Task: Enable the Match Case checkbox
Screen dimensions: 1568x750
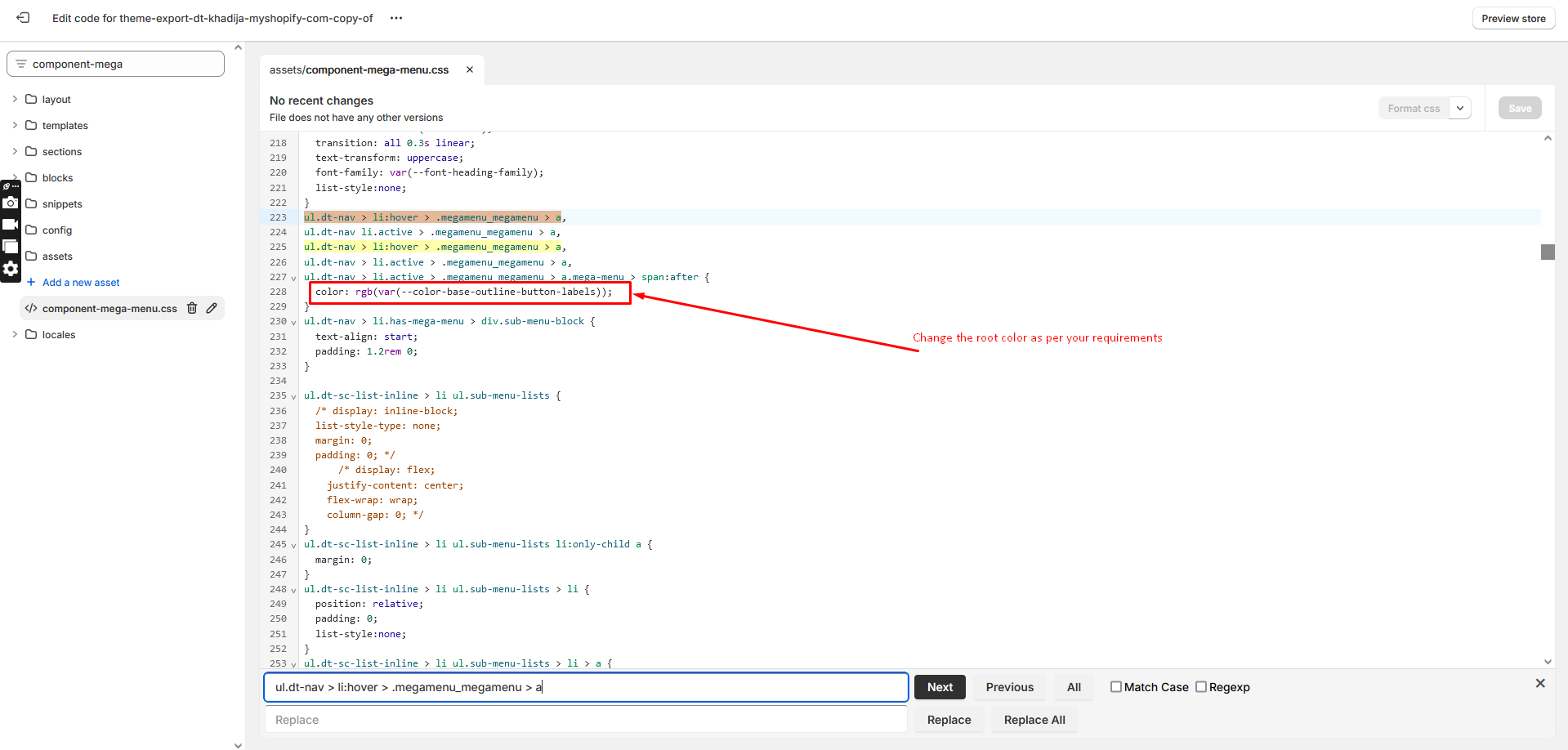Action: pyautogui.click(x=1115, y=686)
